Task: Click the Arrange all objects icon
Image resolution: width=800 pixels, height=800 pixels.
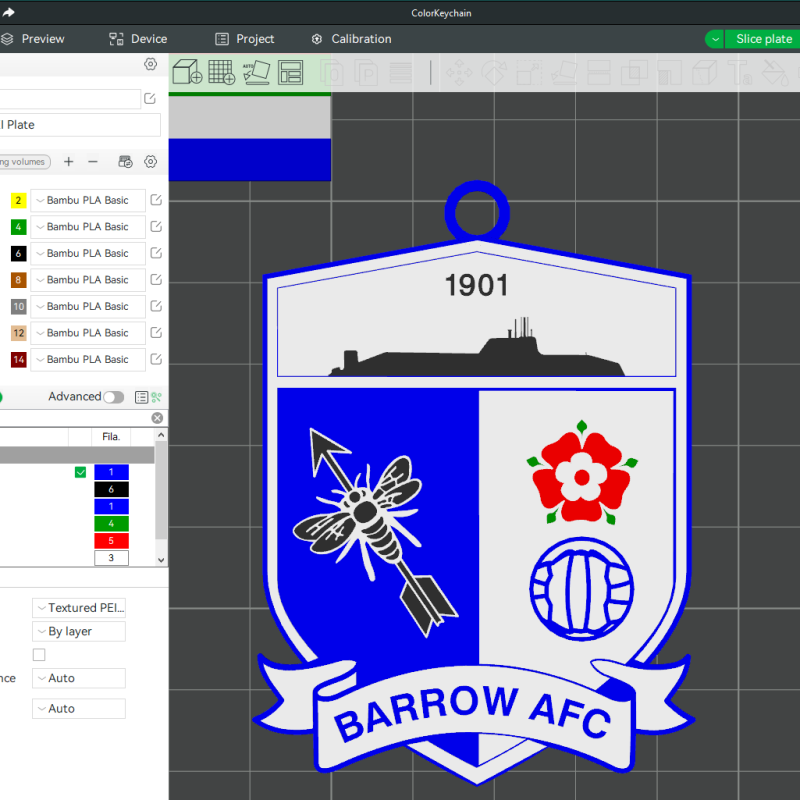Action: [291, 72]
